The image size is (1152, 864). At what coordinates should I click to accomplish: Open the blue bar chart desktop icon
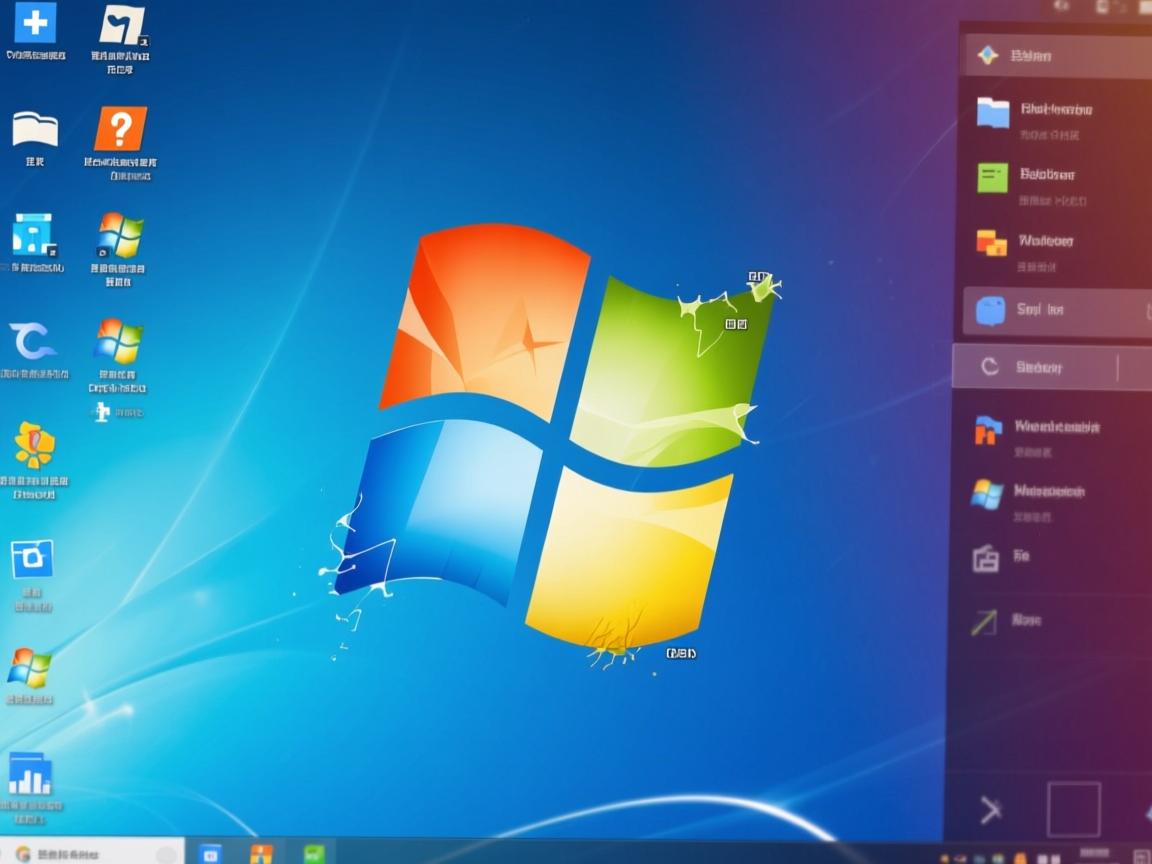[x=30, y=774]
